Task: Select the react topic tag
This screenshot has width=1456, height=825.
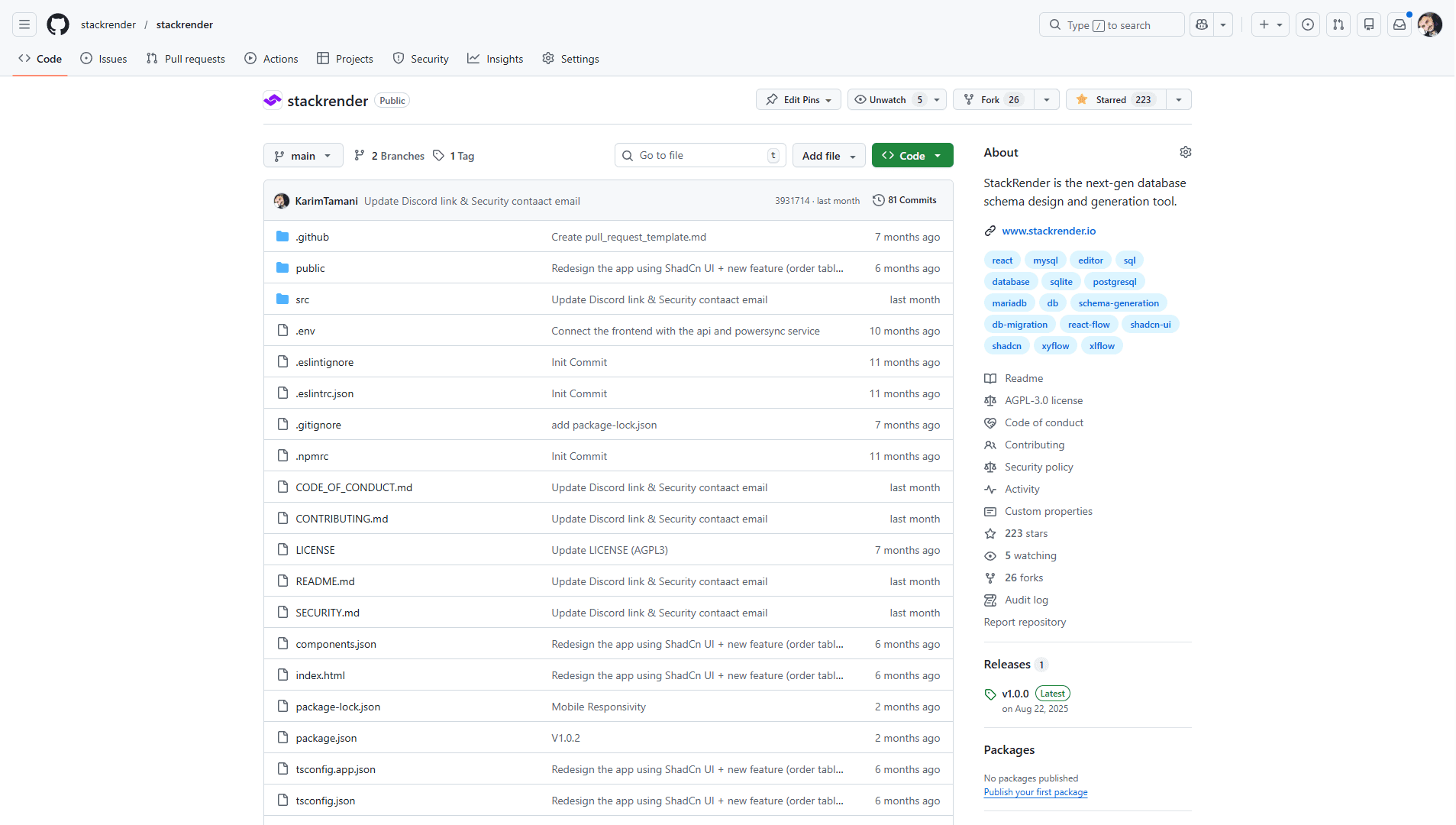Action: (x=1002, y=260)
